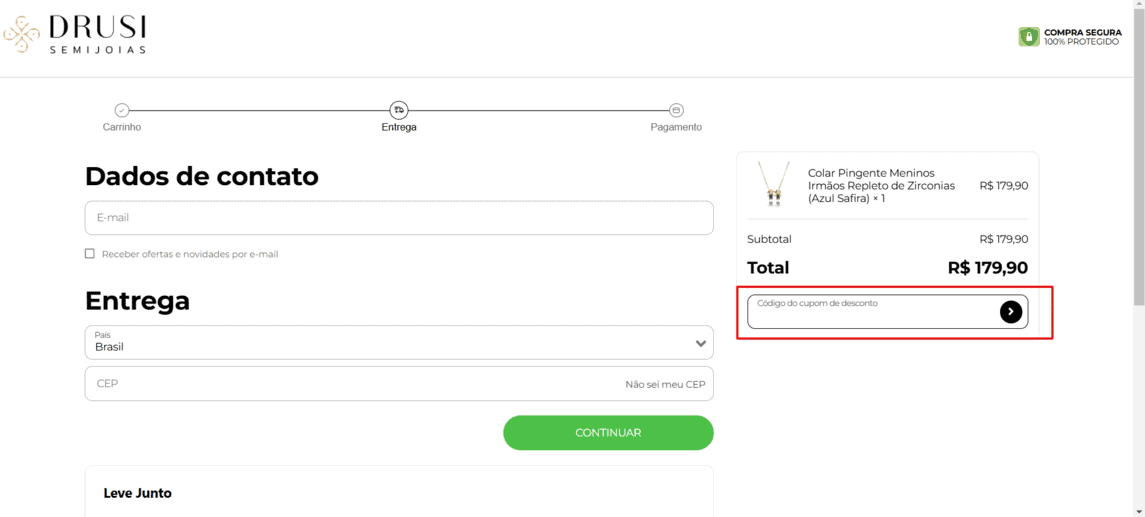Click the Carrinho checkmark step icon
This screenshot has width=1145, height=517.
(122, 110)
